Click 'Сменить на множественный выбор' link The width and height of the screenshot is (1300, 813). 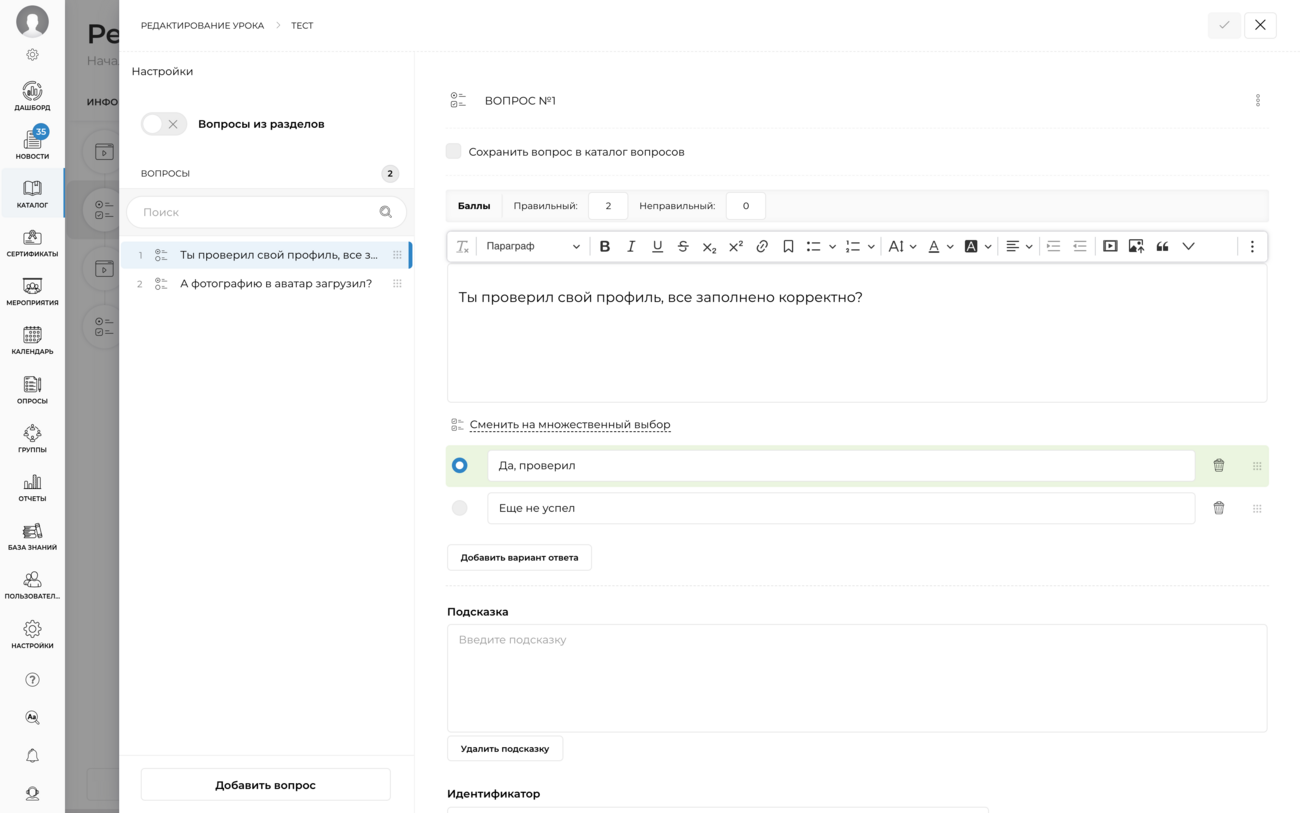570,424
